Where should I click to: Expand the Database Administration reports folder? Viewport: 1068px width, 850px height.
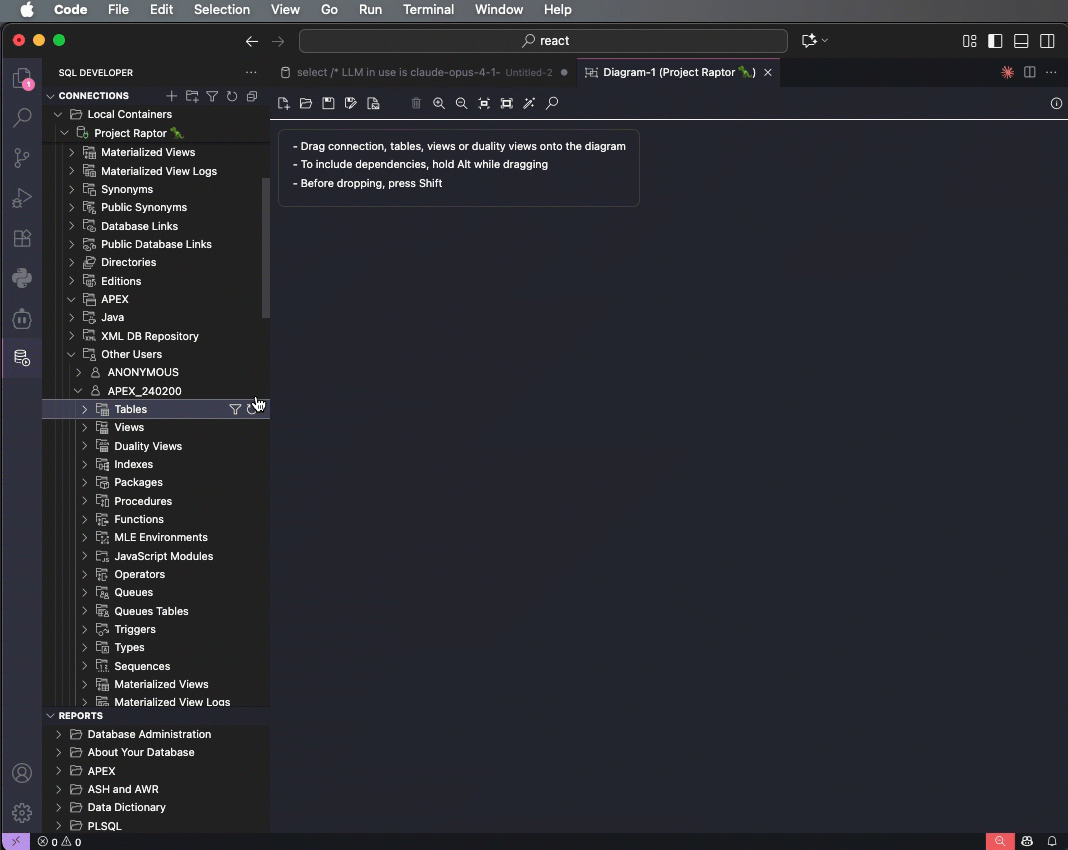tap(58, 734)
